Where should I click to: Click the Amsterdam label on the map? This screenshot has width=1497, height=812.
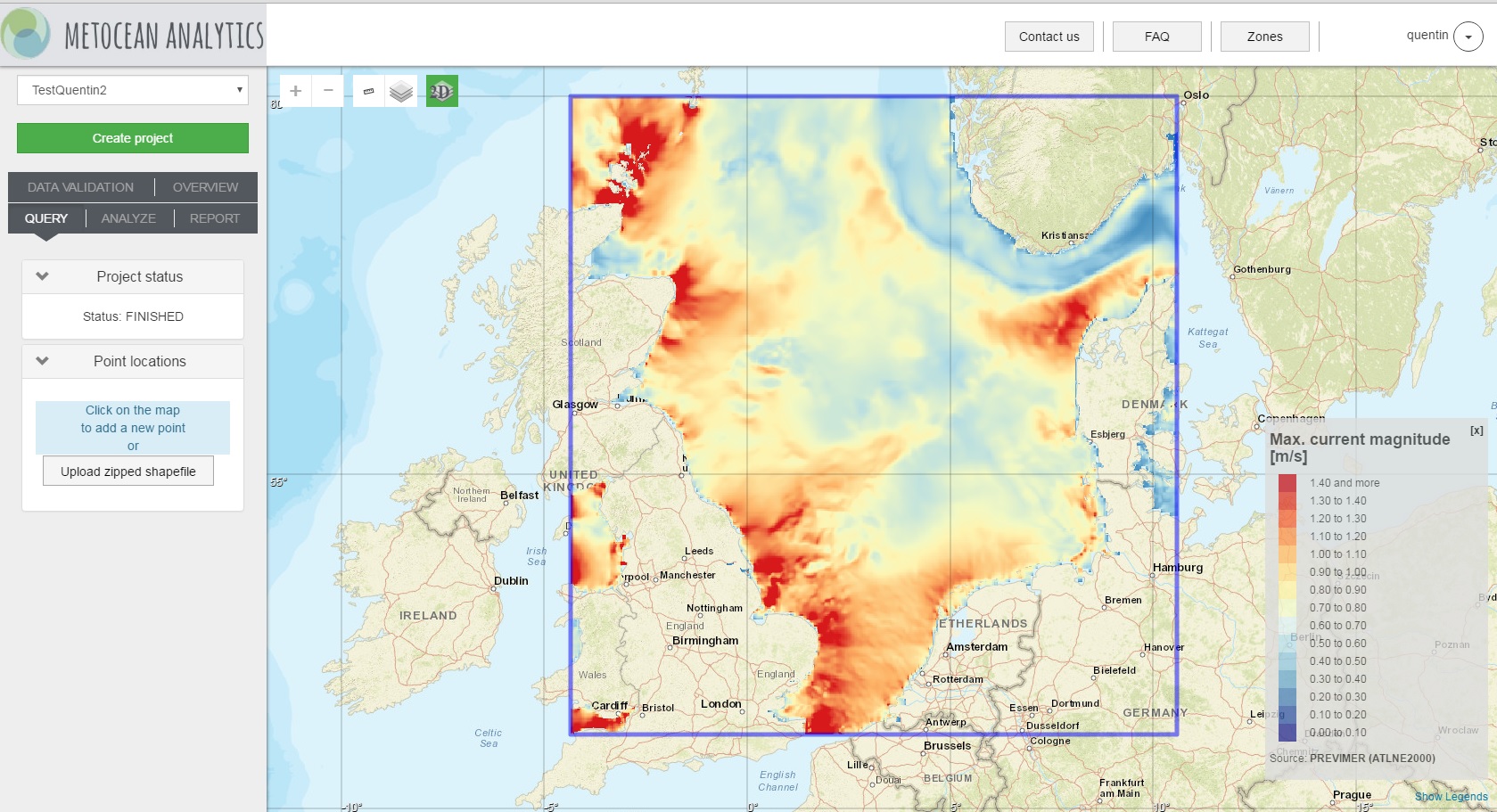pyautogui.click(x=977, y=647)
